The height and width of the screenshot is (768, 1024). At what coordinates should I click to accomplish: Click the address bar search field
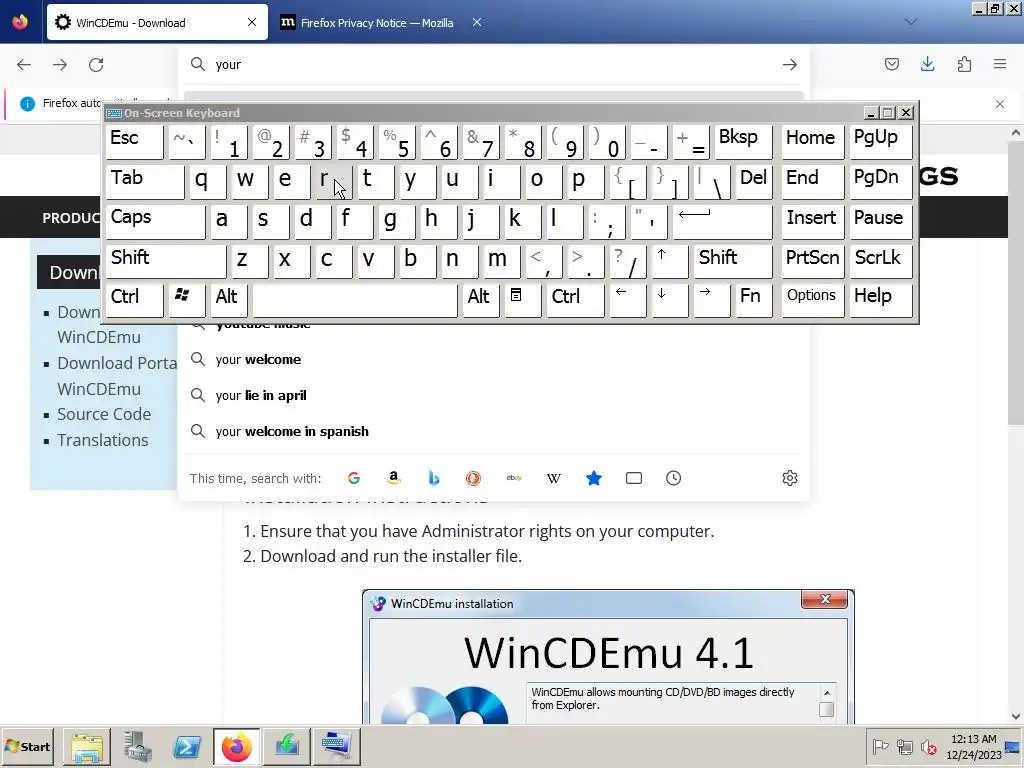pyautogui.click(x=493, y=64)
